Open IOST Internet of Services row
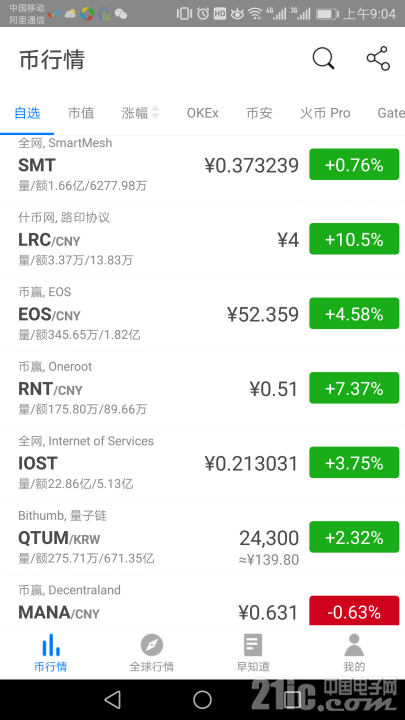405x720 pixels. [x=202, y=463]
